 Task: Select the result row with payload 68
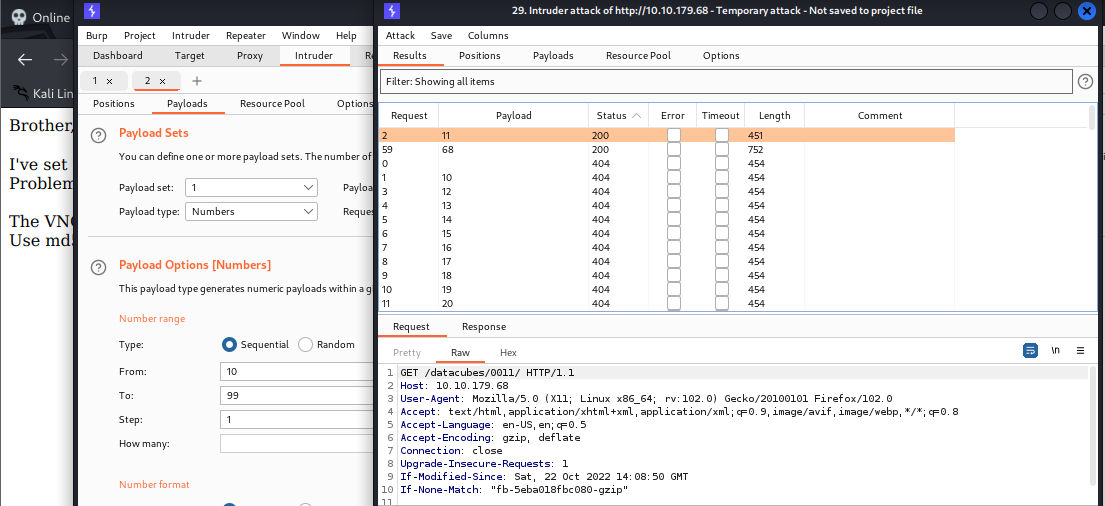[667, 149]
